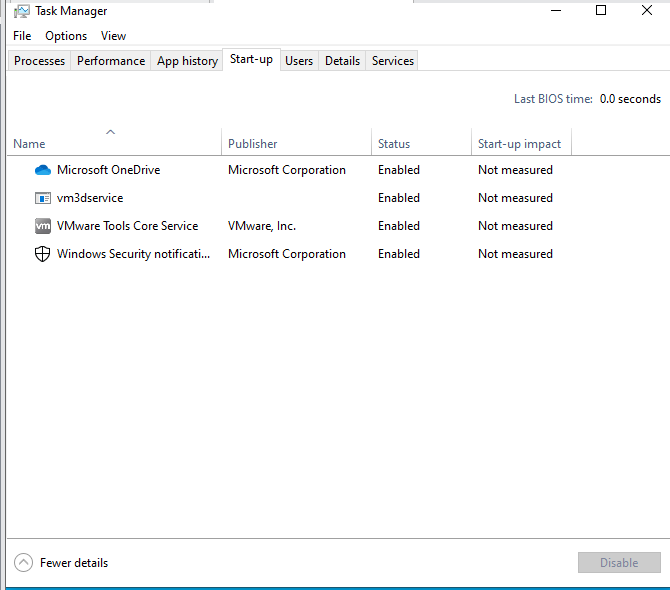Click the Disable button
The height and width of the screenshot is (590, 670).
click(x=619, y=563)
